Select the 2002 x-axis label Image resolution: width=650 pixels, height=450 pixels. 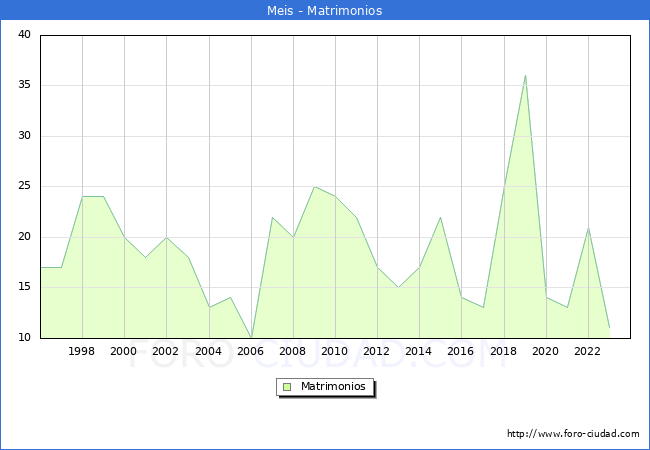click(165, 351)
